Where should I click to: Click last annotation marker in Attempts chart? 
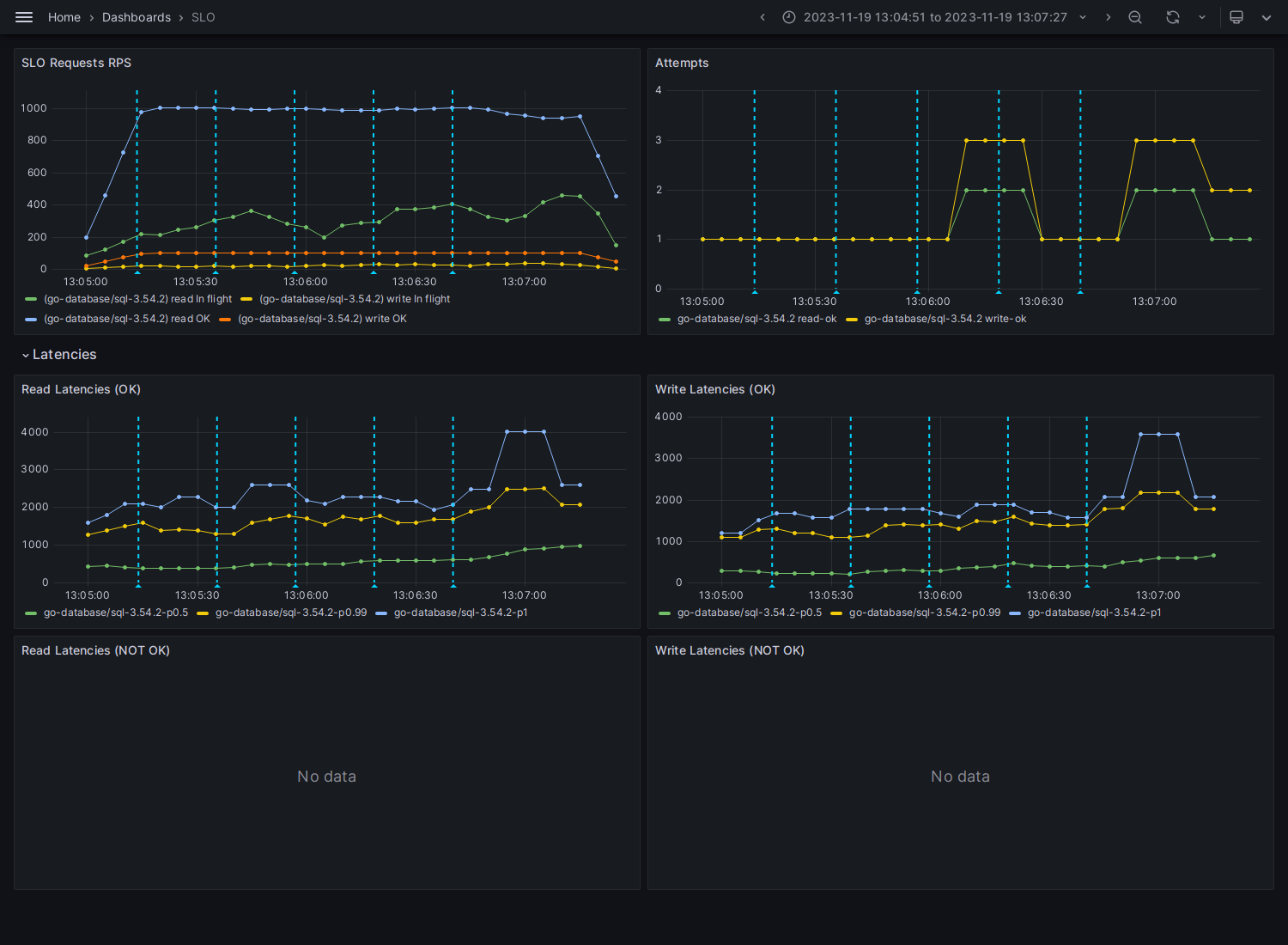tap(1080, 291)
